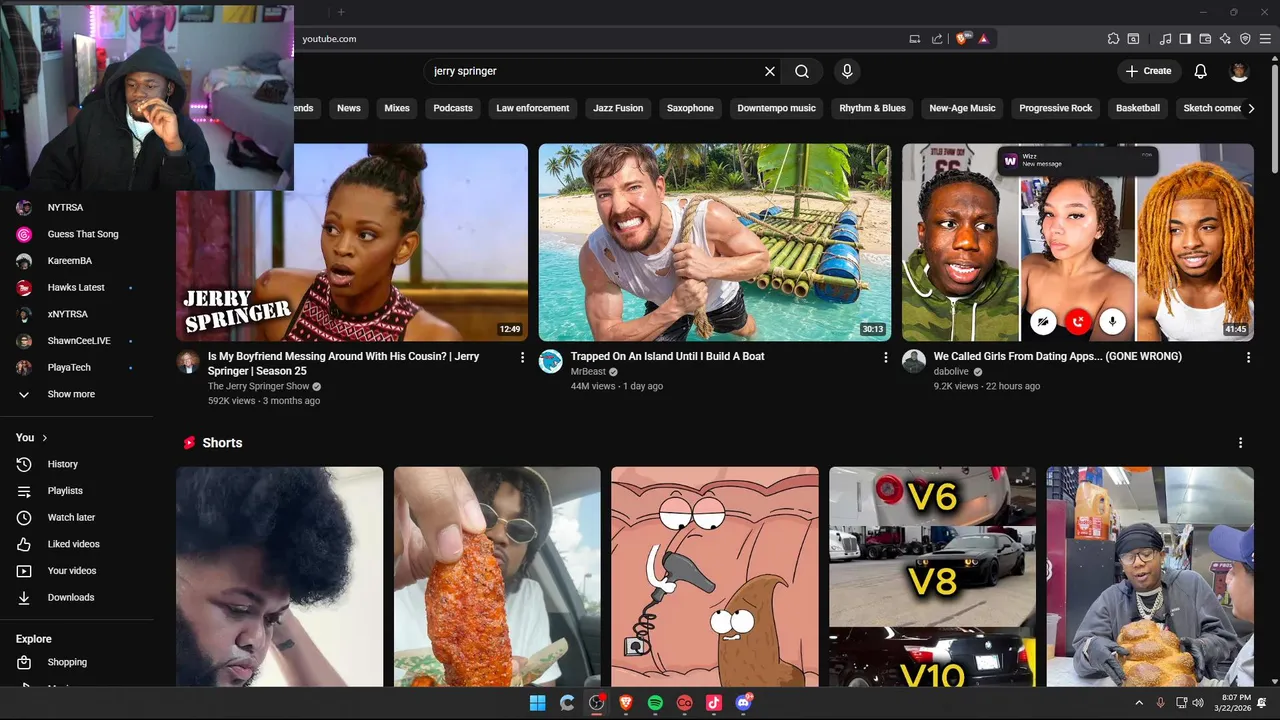Select the Law enforcement filter chip
The width and height of the screenshot is (1280, 720).
point(533,108)
